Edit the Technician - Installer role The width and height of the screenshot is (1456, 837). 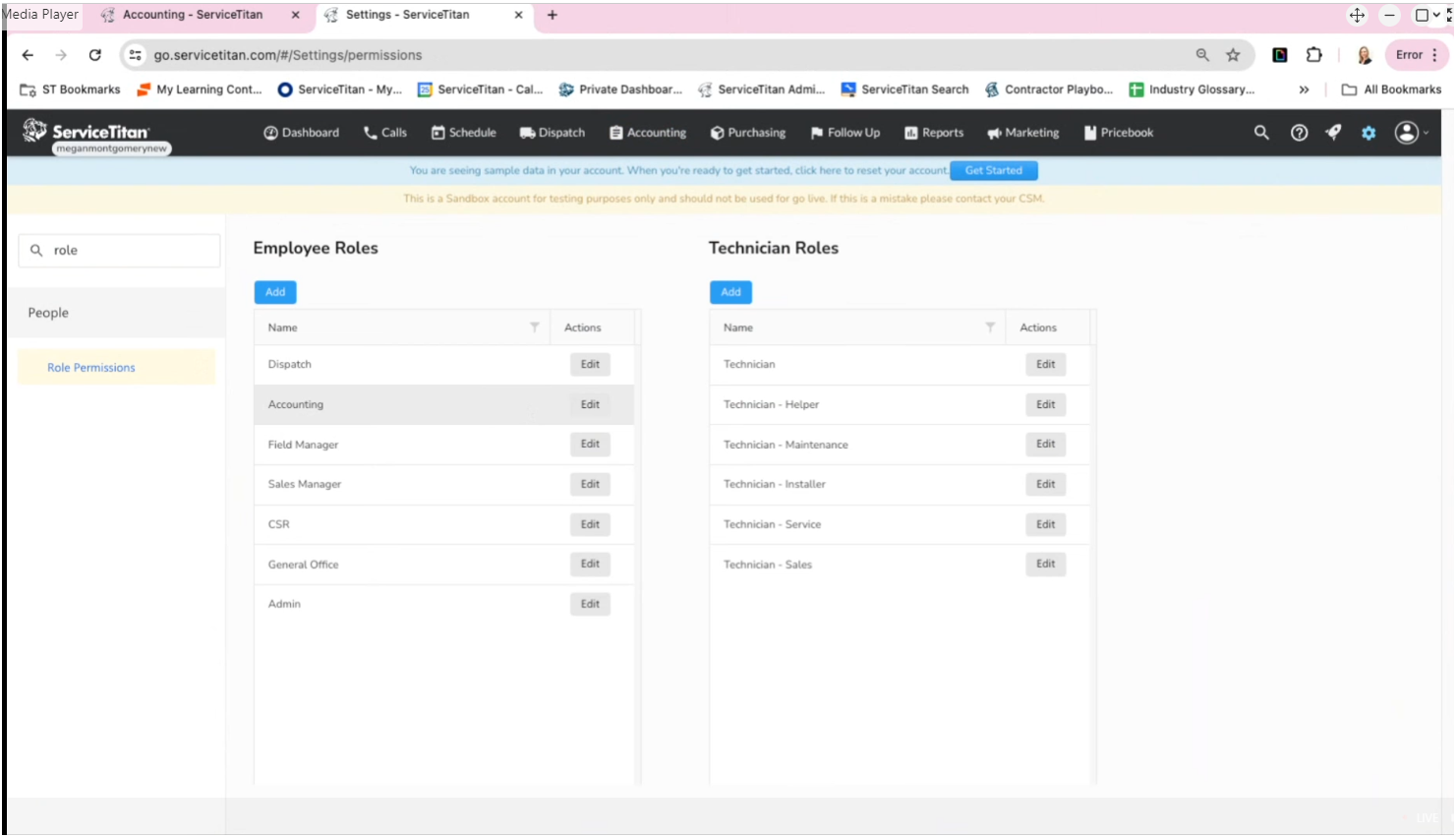pos(1046,484)
